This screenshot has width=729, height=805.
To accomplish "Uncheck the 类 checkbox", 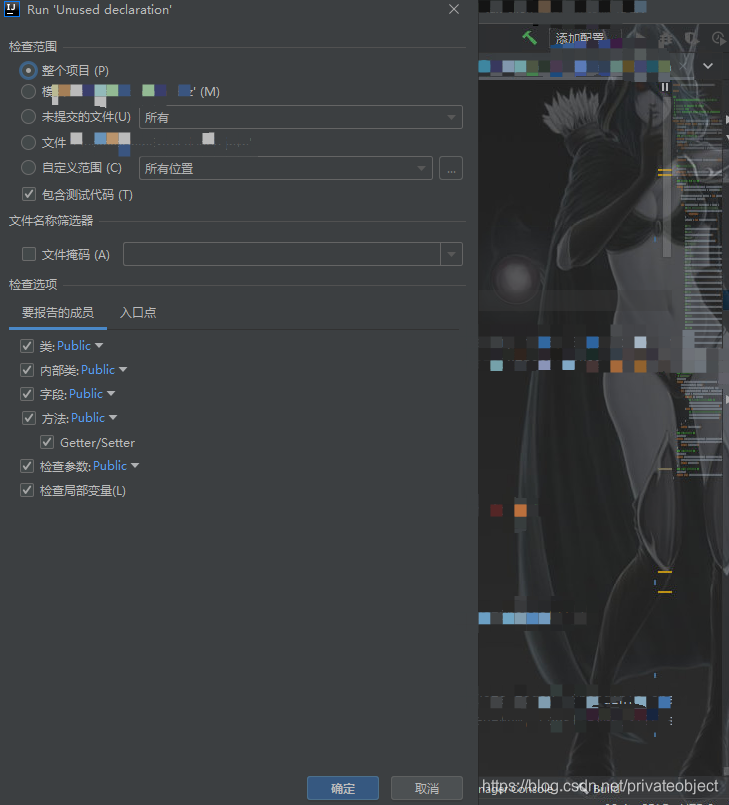I will tap(27, 346).
